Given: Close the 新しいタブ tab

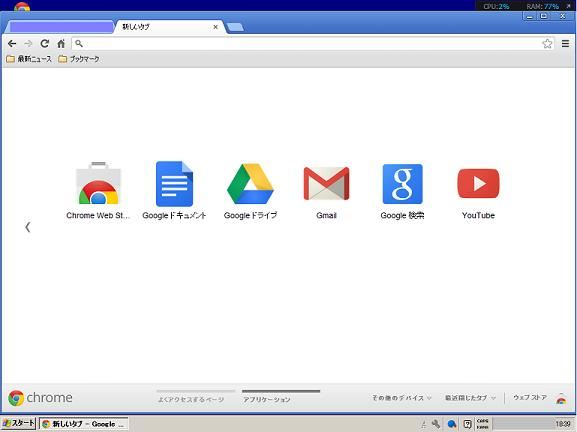Looking at the screenshot, I should [216, 27].
